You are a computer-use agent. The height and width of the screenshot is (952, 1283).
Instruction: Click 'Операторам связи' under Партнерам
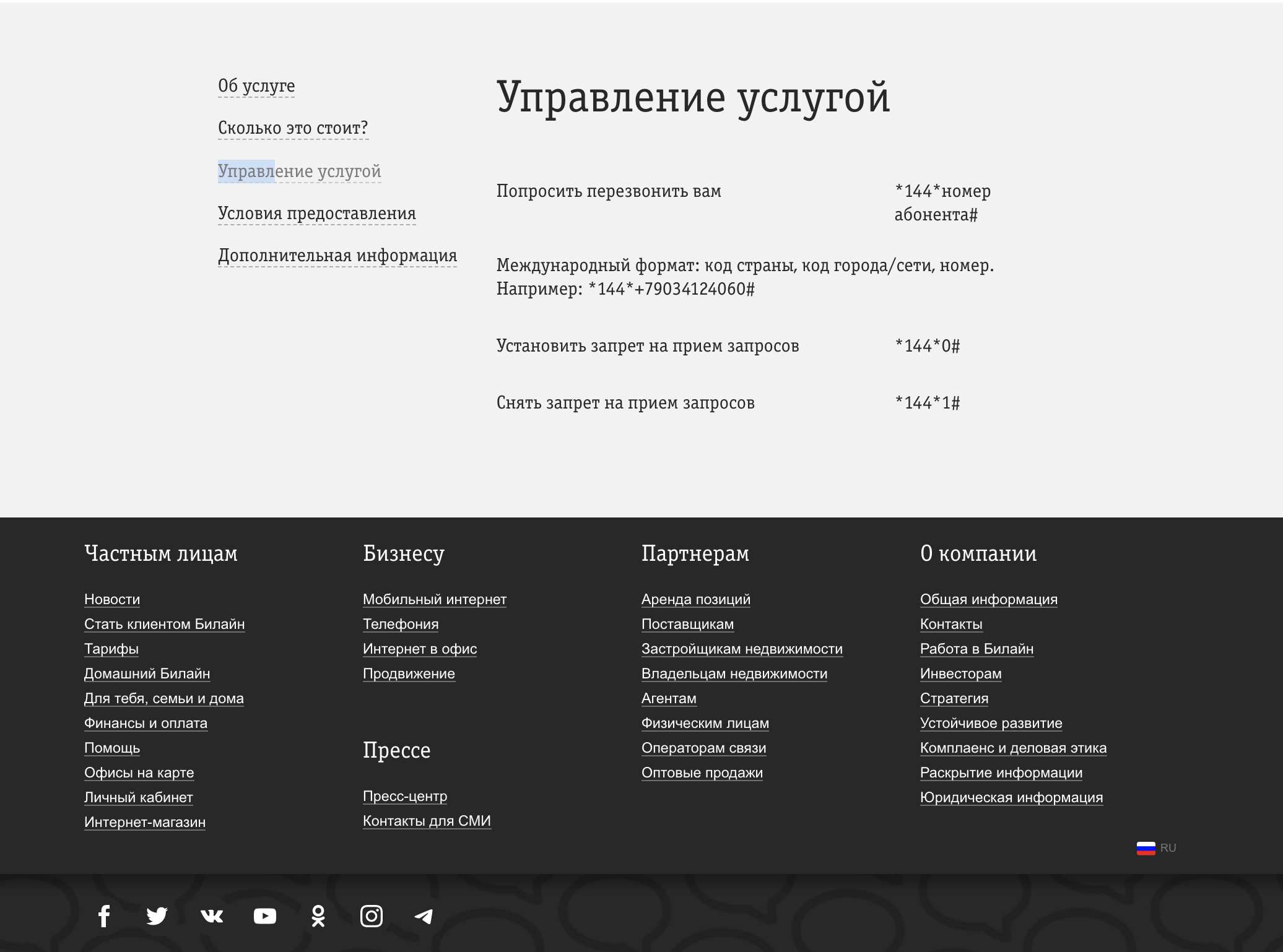point(704,748)
